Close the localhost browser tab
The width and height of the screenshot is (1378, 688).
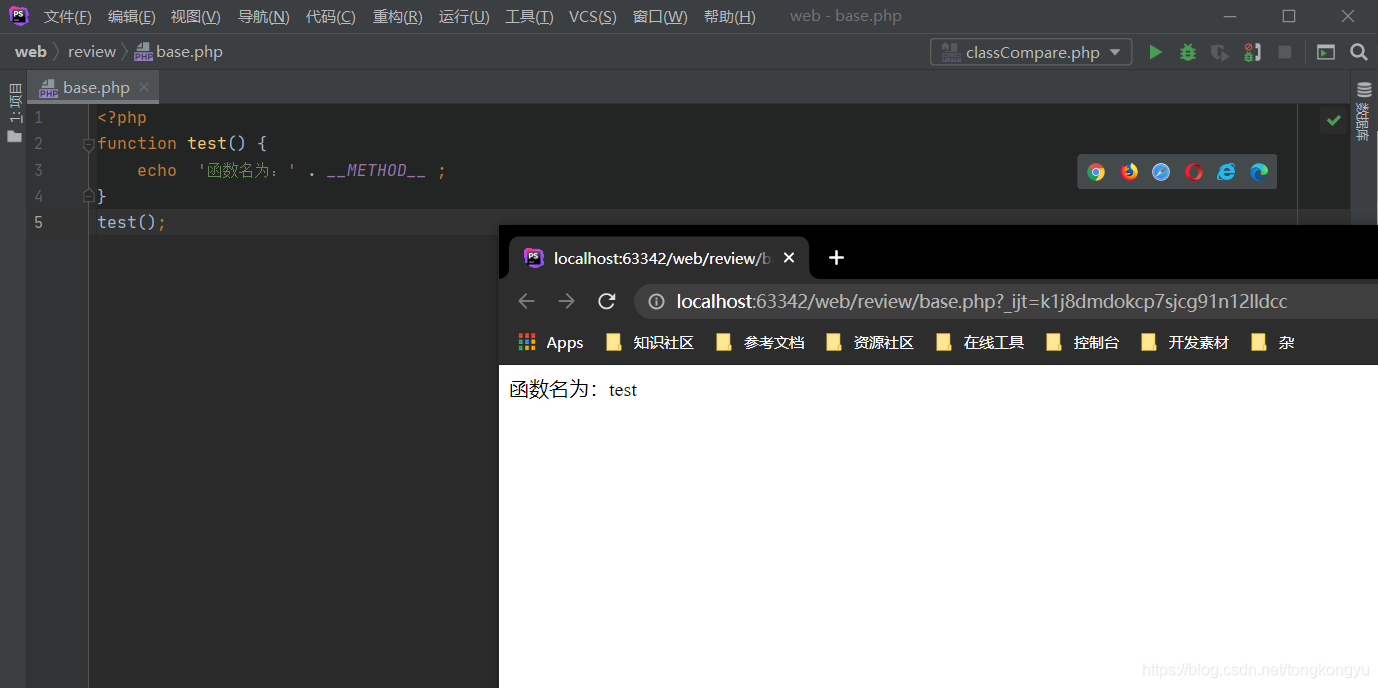tap(789, 258)
